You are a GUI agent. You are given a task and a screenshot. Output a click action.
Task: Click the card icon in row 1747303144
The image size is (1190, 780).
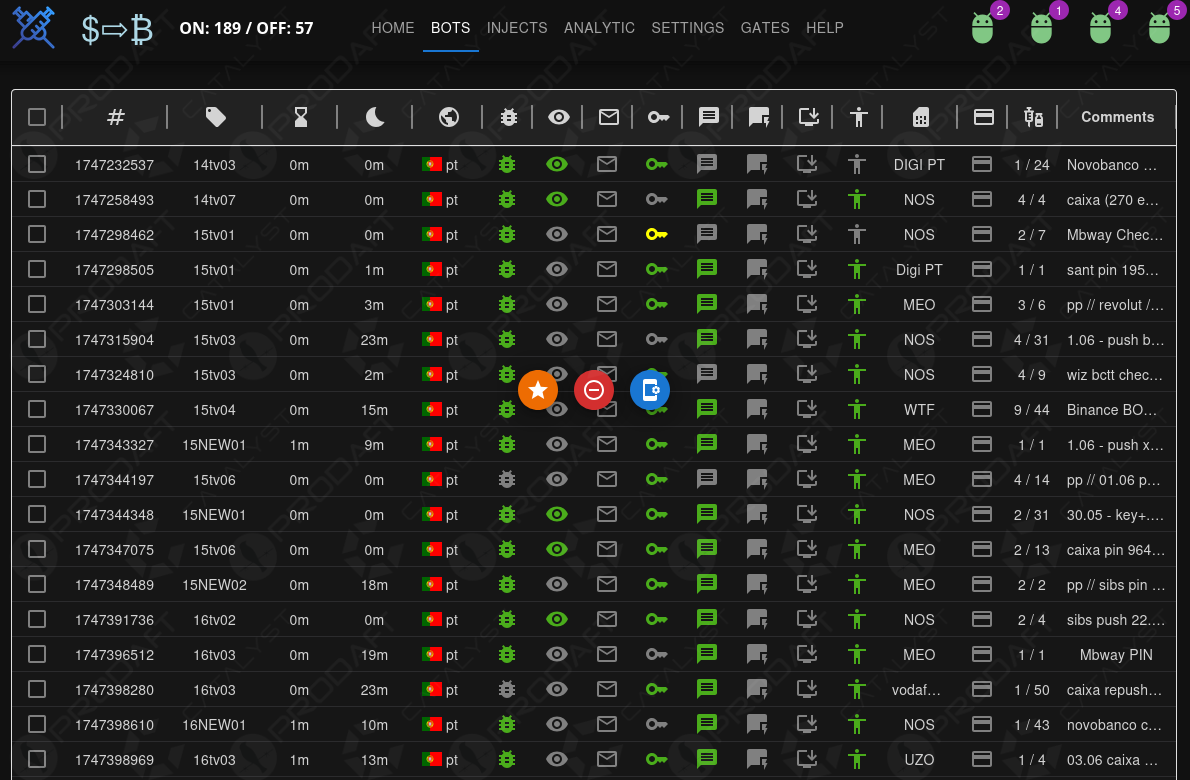(981, 304)
